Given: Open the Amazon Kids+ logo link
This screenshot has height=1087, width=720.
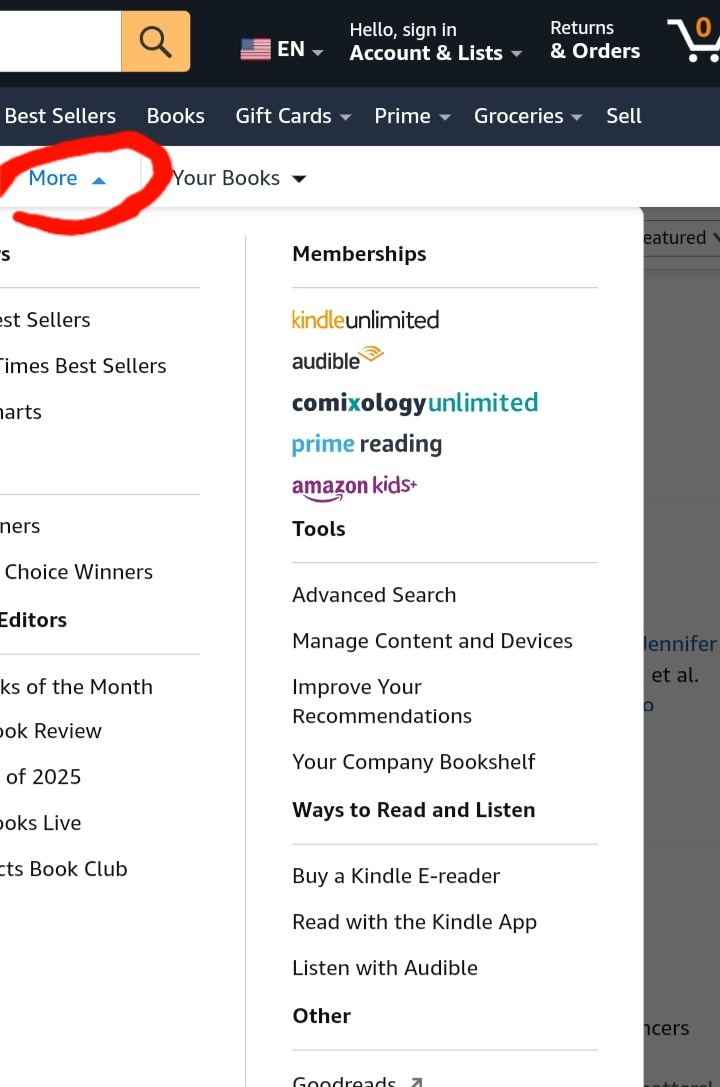Looking at the screenshot, I should [354, 487].
